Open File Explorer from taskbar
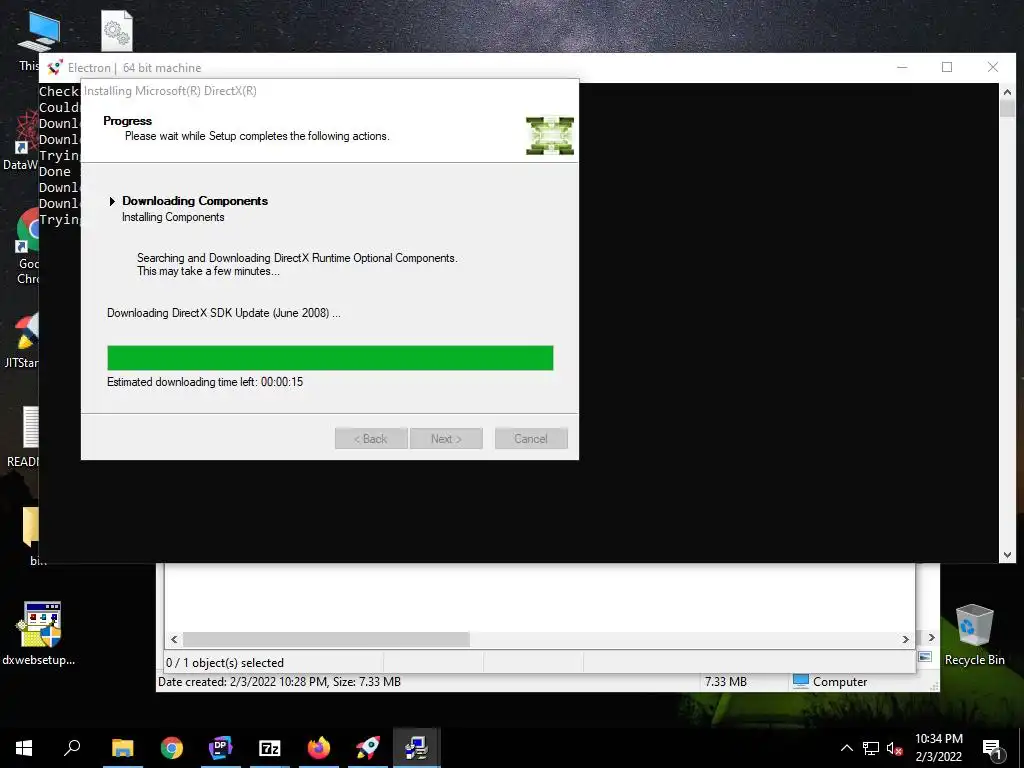 [x=122, y=748]
